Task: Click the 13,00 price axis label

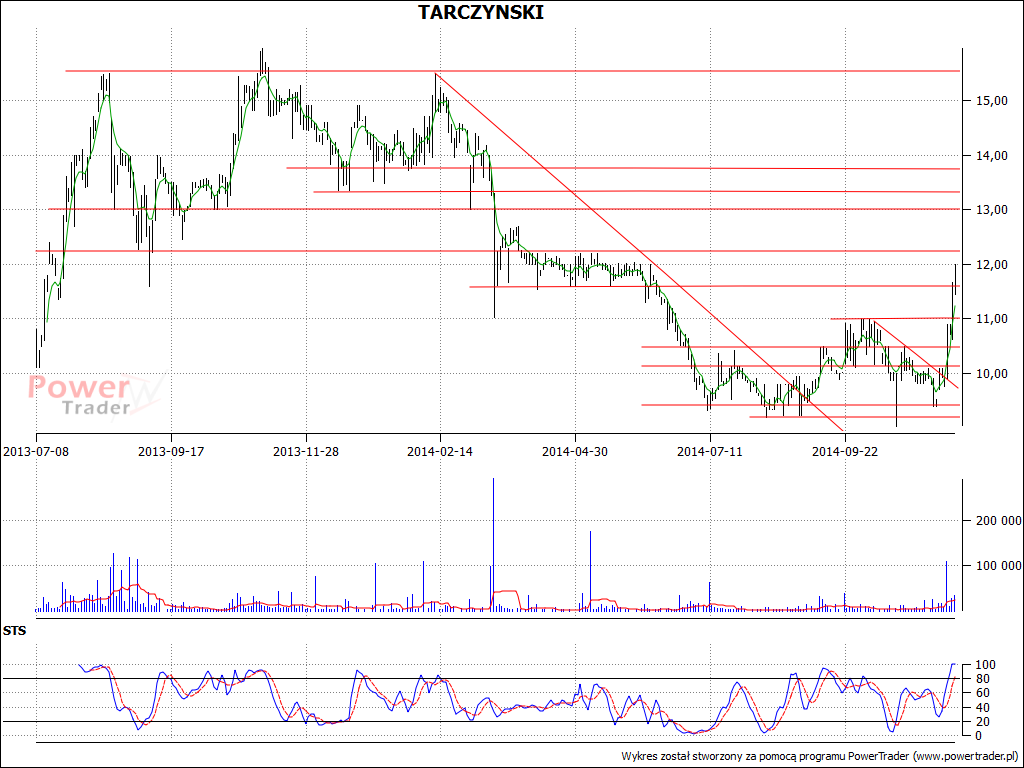Action: point(991,210)
